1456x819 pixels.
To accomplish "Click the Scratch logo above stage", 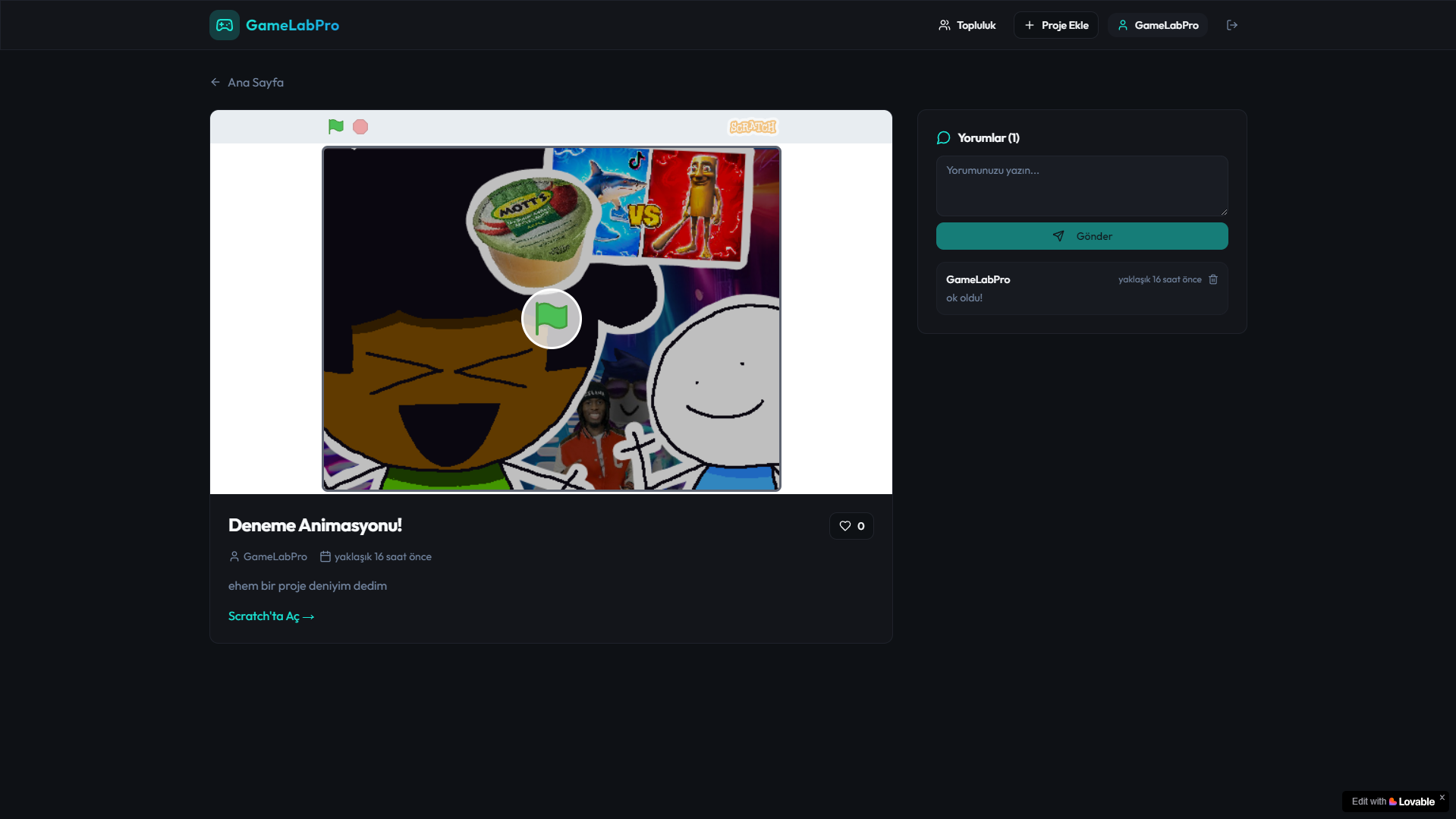I will coord(753,127).
